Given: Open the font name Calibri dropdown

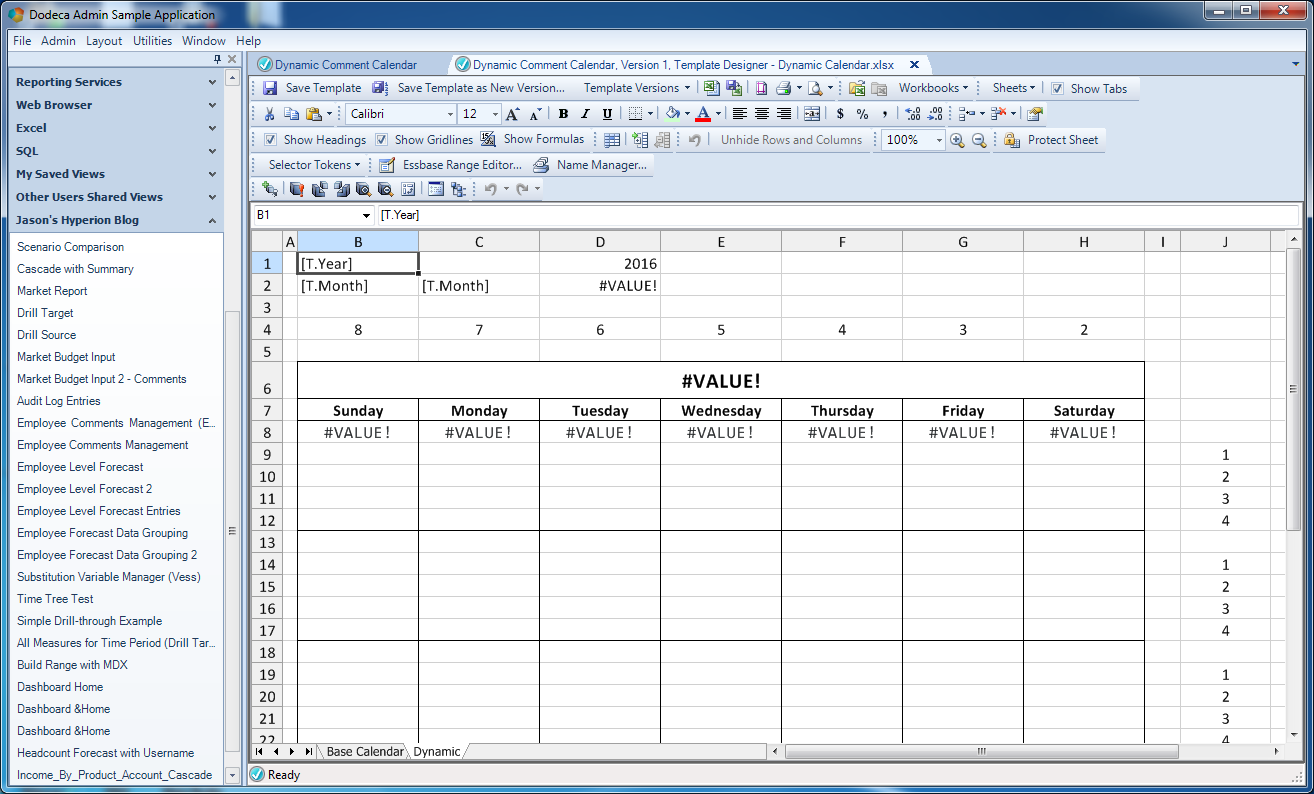Looking at the screenshot, I should (x=449, y=114).
